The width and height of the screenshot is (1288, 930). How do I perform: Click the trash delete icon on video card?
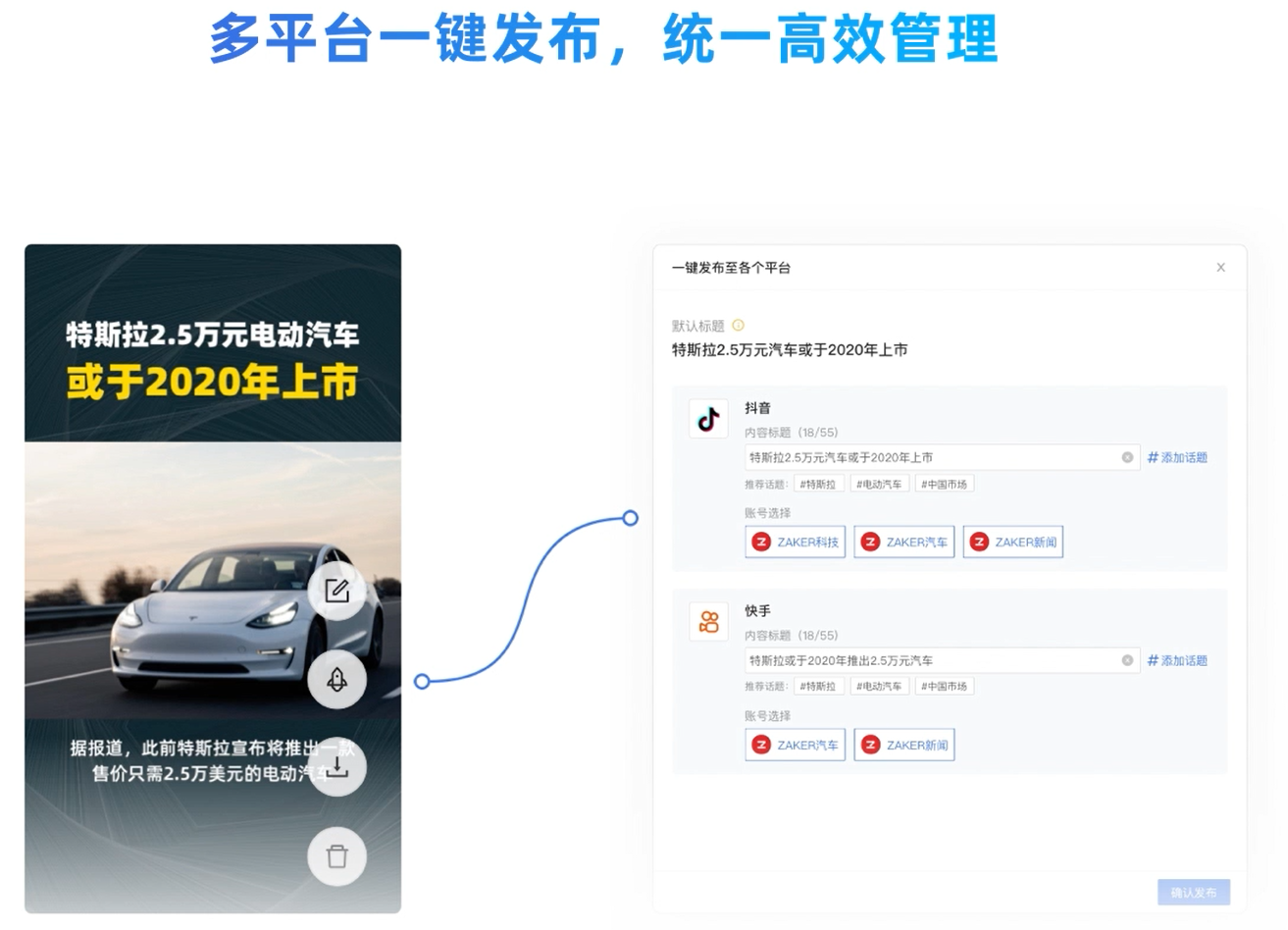coord(336,856)
